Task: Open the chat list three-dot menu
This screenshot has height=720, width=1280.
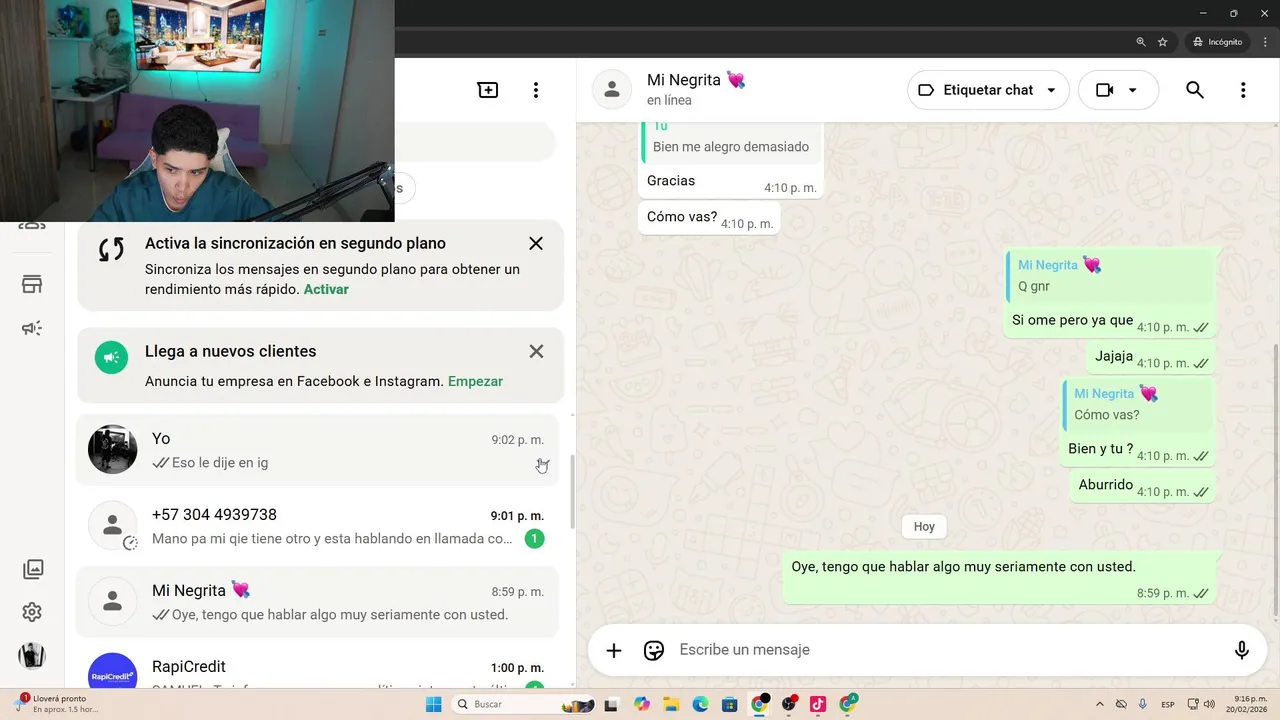Action: (x=536, y=90)
